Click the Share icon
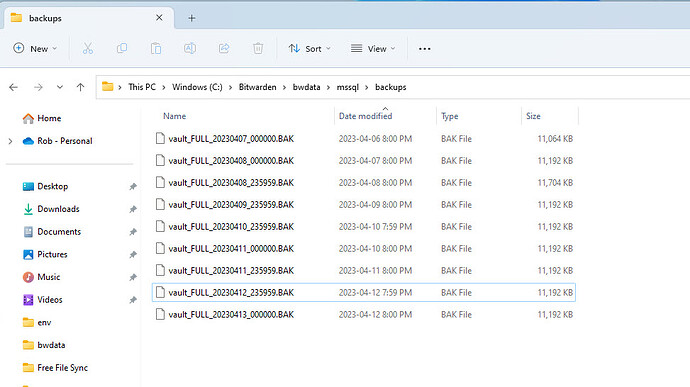This screenshot has width=690, height=387. (x=224, y=48)
